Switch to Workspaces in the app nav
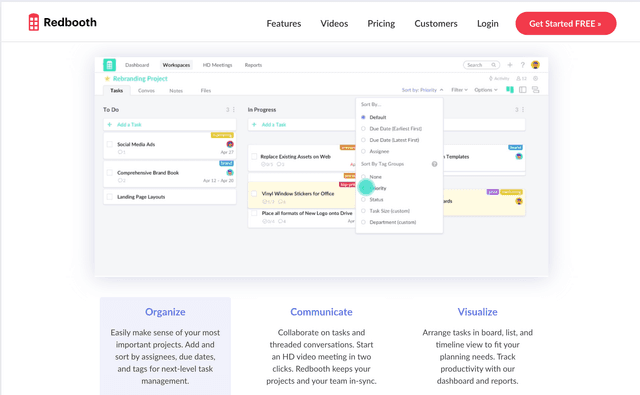This screenshot has width=640, height=395. [x=176, y=65]
